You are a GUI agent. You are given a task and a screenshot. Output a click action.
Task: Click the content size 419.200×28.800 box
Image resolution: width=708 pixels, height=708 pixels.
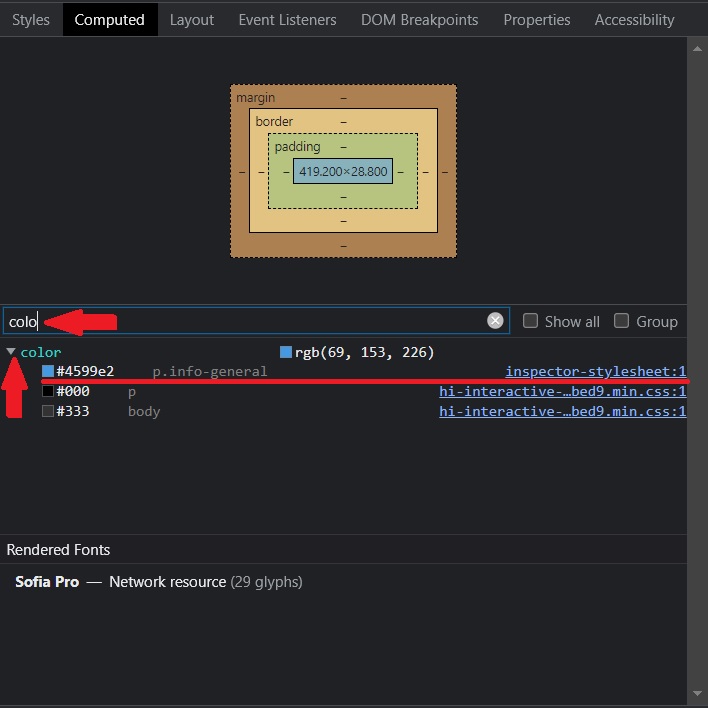[x=343, y=171]
